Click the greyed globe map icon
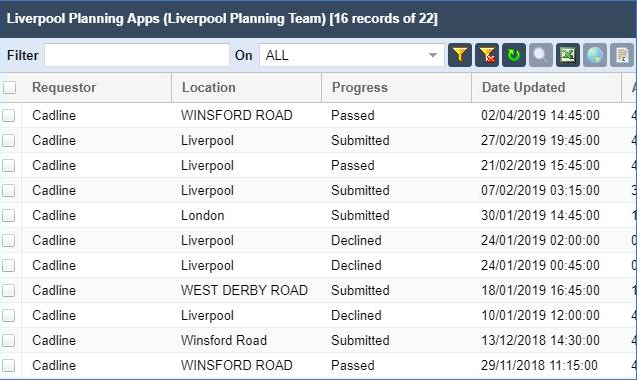 pyautogui.click(x=595, y=55)
